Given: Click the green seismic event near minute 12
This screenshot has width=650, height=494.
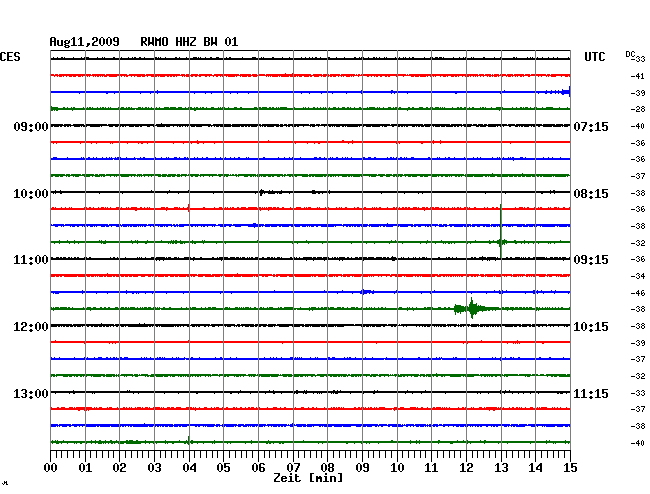Looking at the screenshot, I should [x=473, y=309].
